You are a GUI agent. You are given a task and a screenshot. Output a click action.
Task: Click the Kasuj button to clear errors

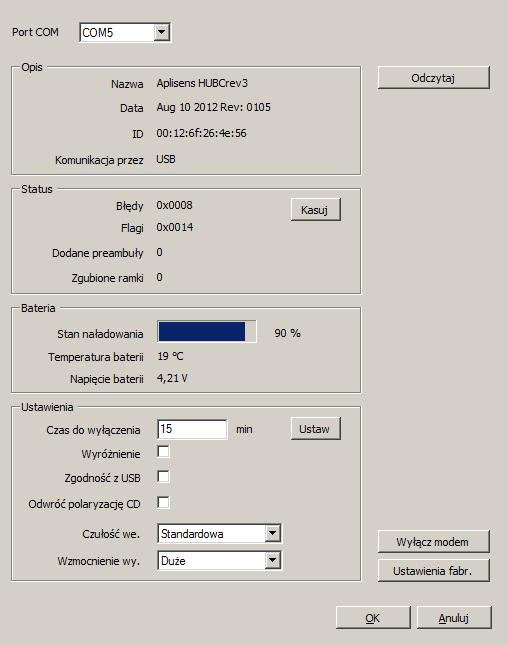315,210
